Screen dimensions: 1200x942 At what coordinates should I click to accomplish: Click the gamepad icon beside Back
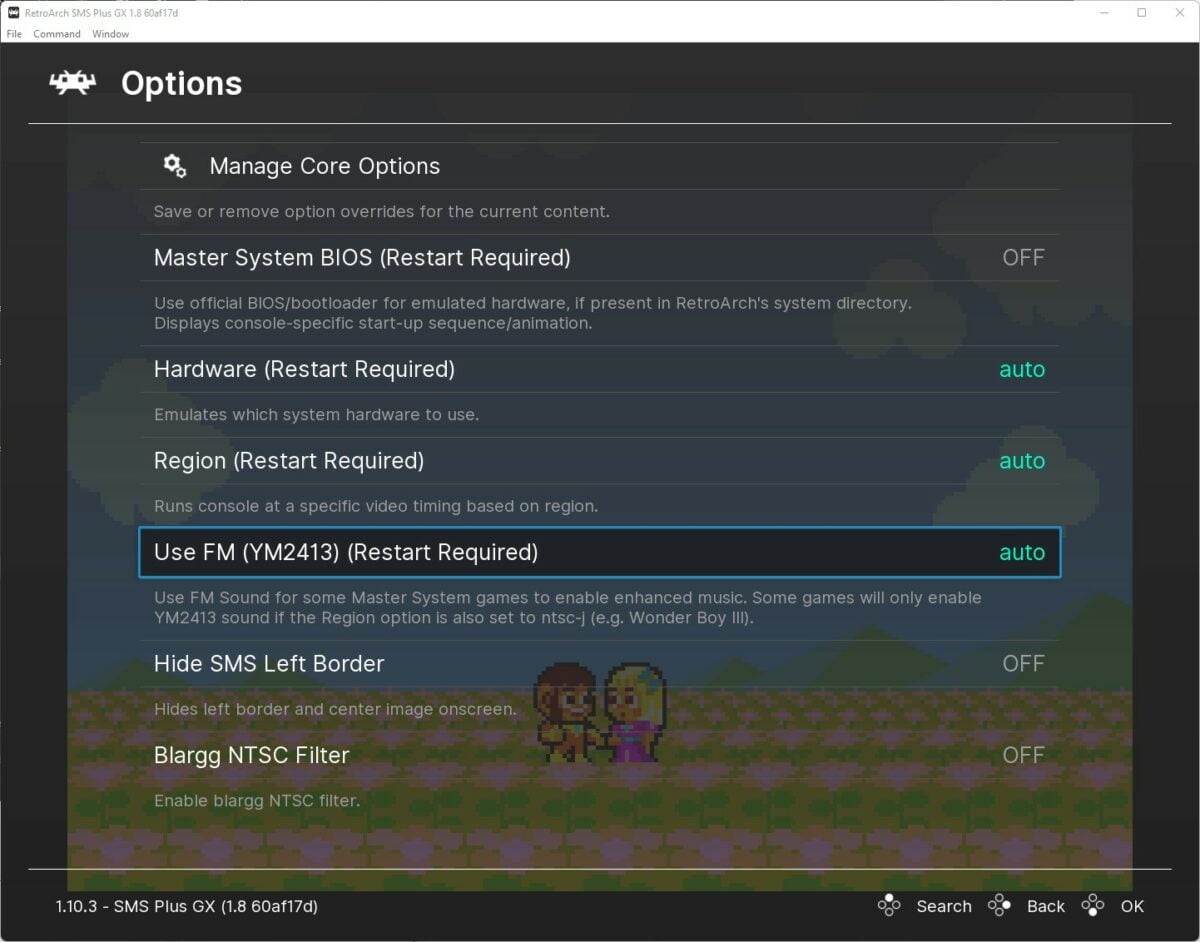coord(999,906)
